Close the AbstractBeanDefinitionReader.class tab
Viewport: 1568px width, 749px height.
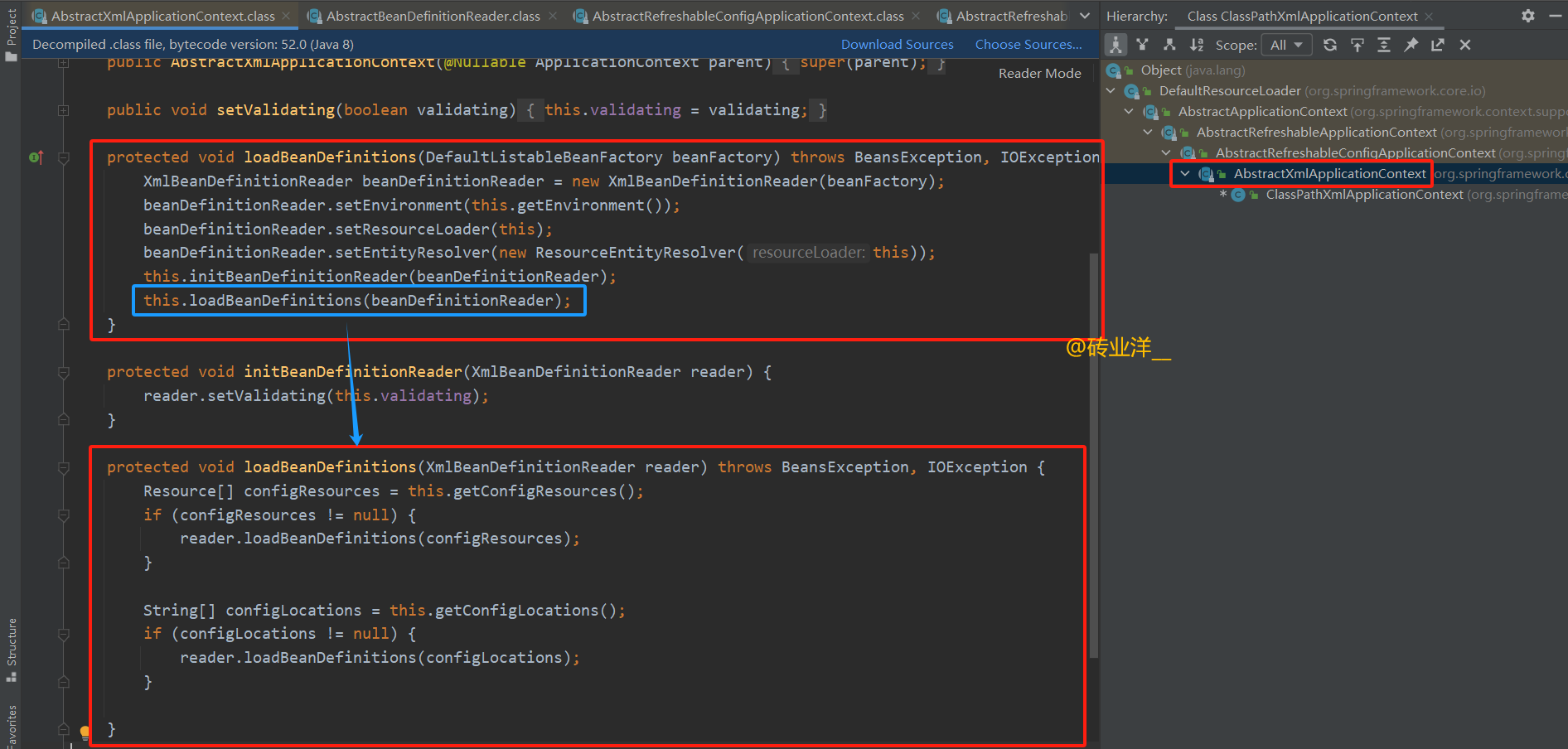[x=551, y=16]
